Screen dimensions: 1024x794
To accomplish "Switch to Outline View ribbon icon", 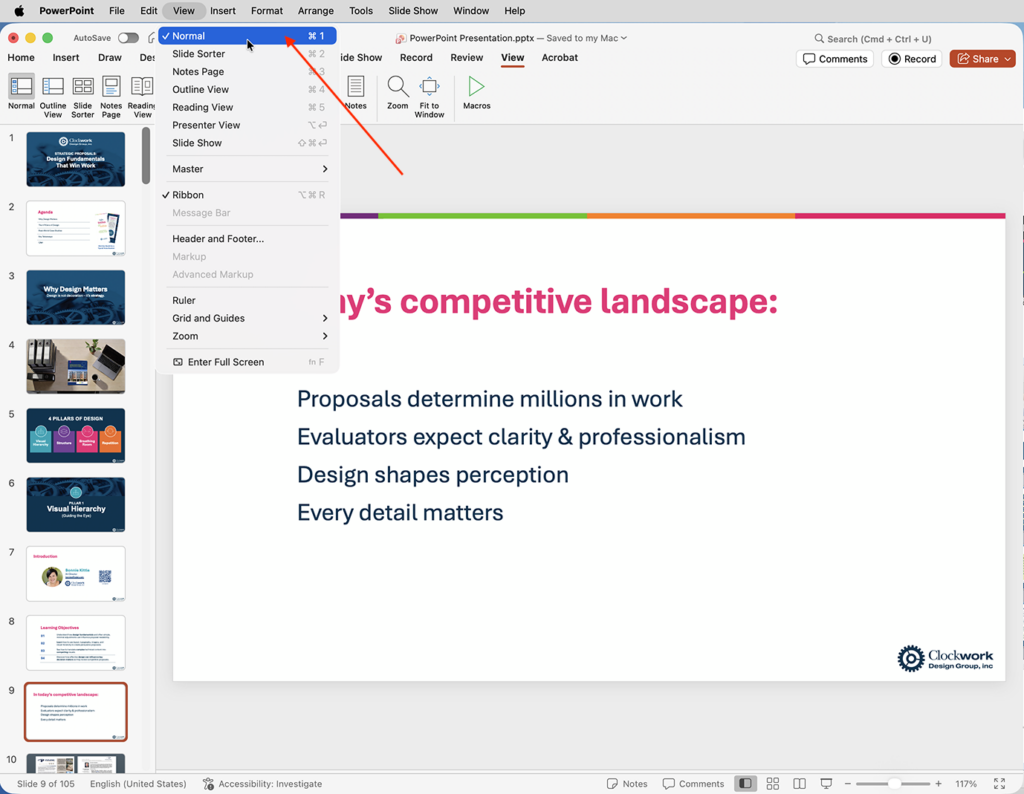I will pos(53,86).
